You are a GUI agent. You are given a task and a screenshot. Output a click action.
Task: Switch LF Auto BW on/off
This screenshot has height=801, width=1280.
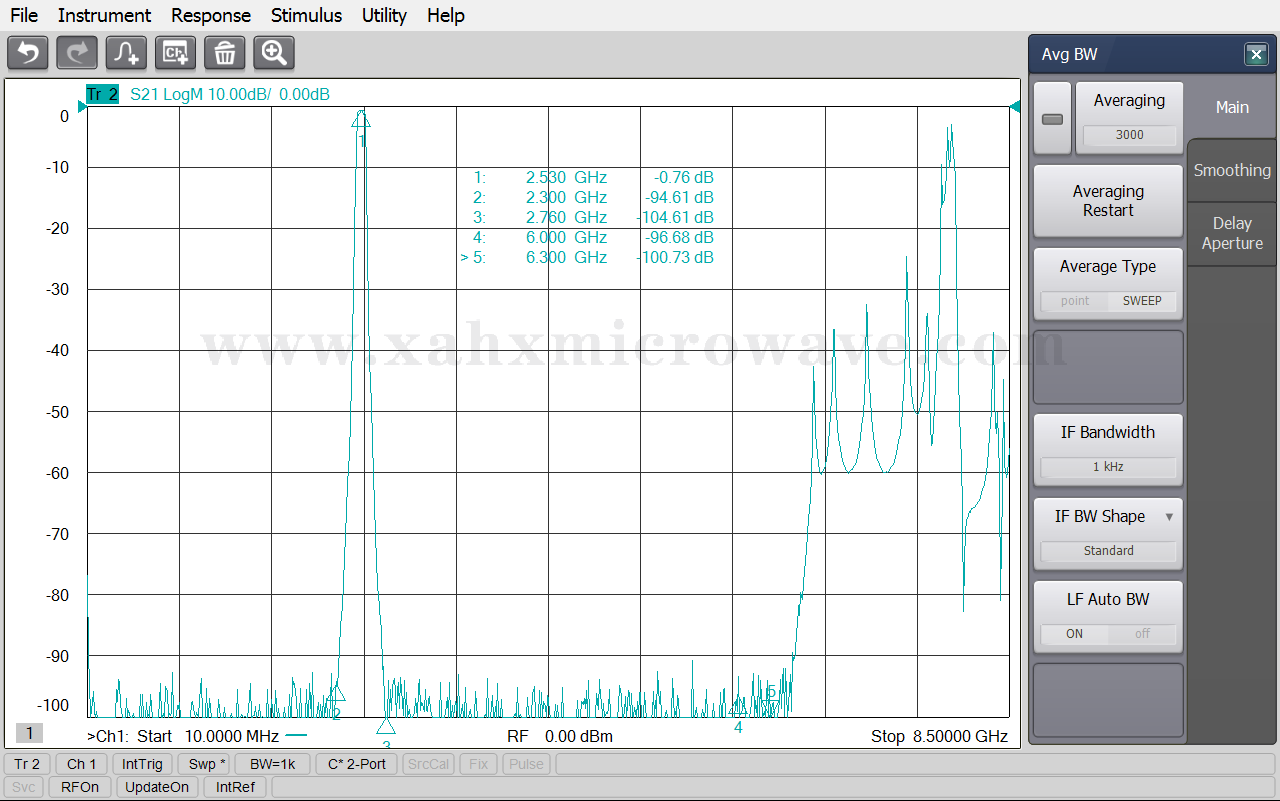point(1108,634)
